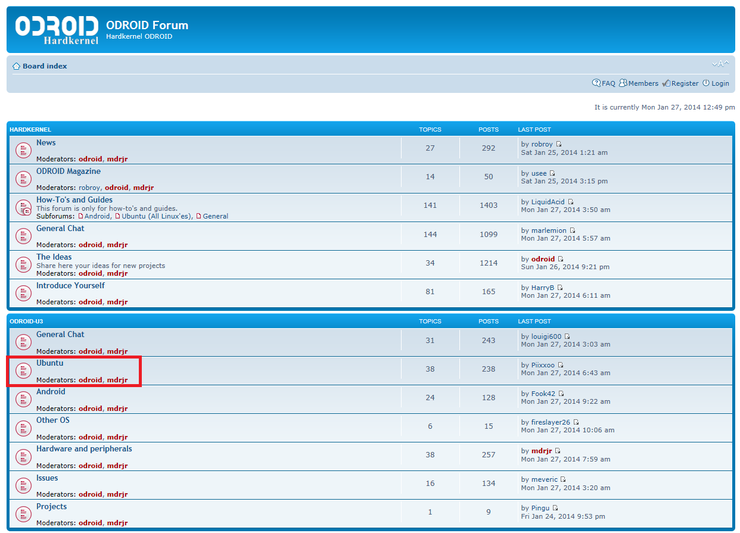
Task: Click the home icon beside Board index
Action: coord(17,66)
